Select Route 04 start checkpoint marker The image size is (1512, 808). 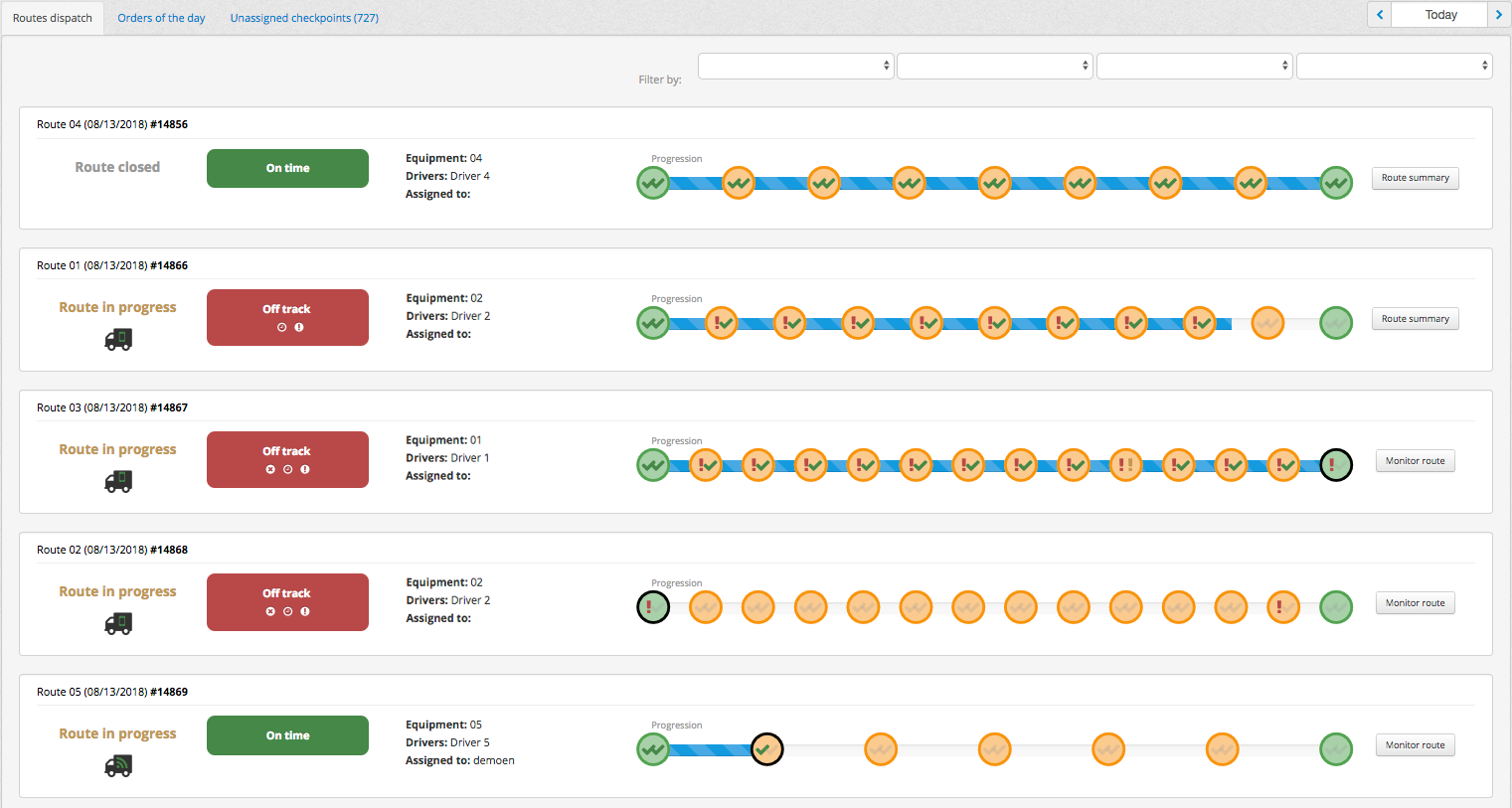point(653,183)
